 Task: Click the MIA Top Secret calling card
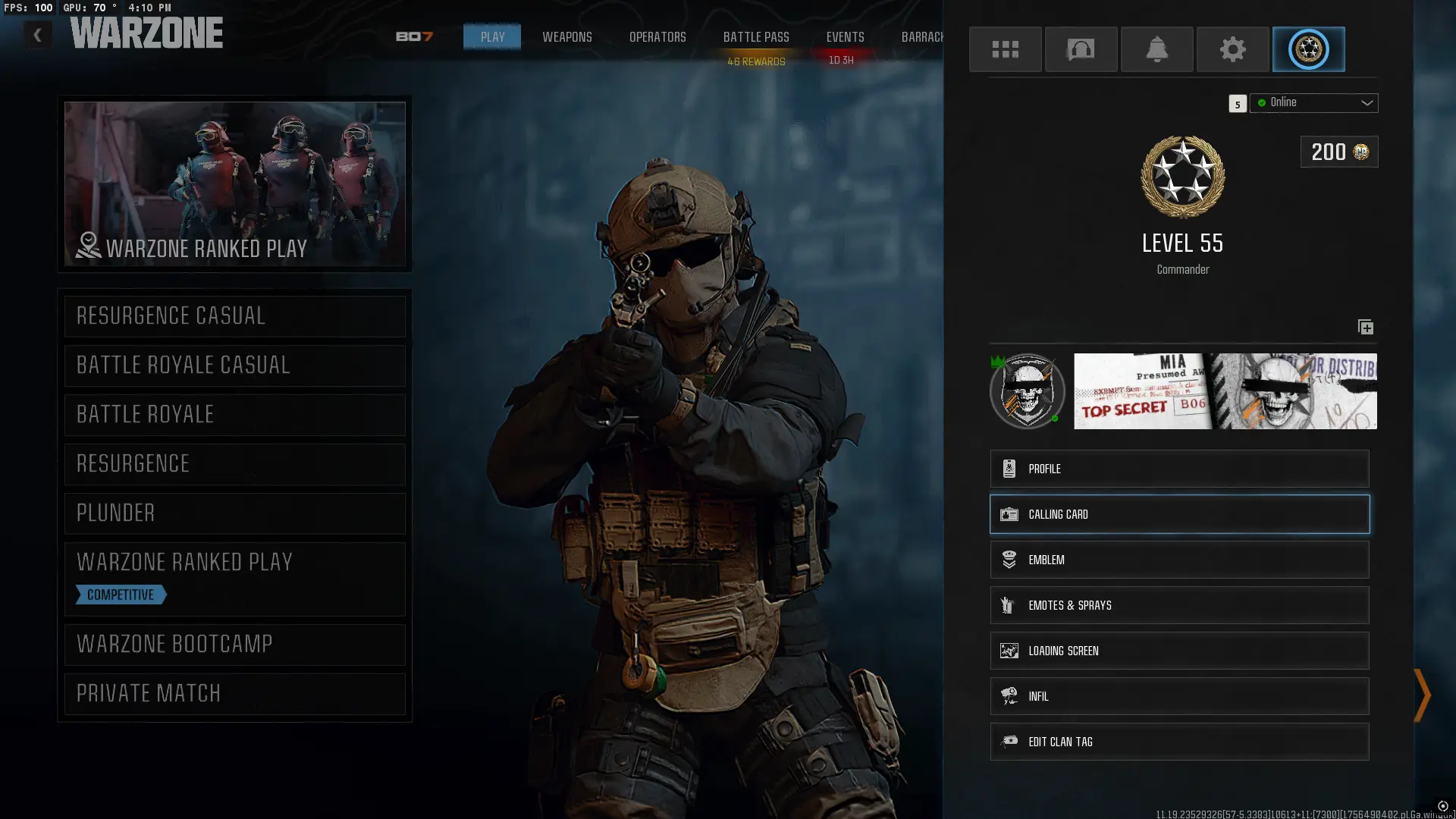click(1225, 391)
